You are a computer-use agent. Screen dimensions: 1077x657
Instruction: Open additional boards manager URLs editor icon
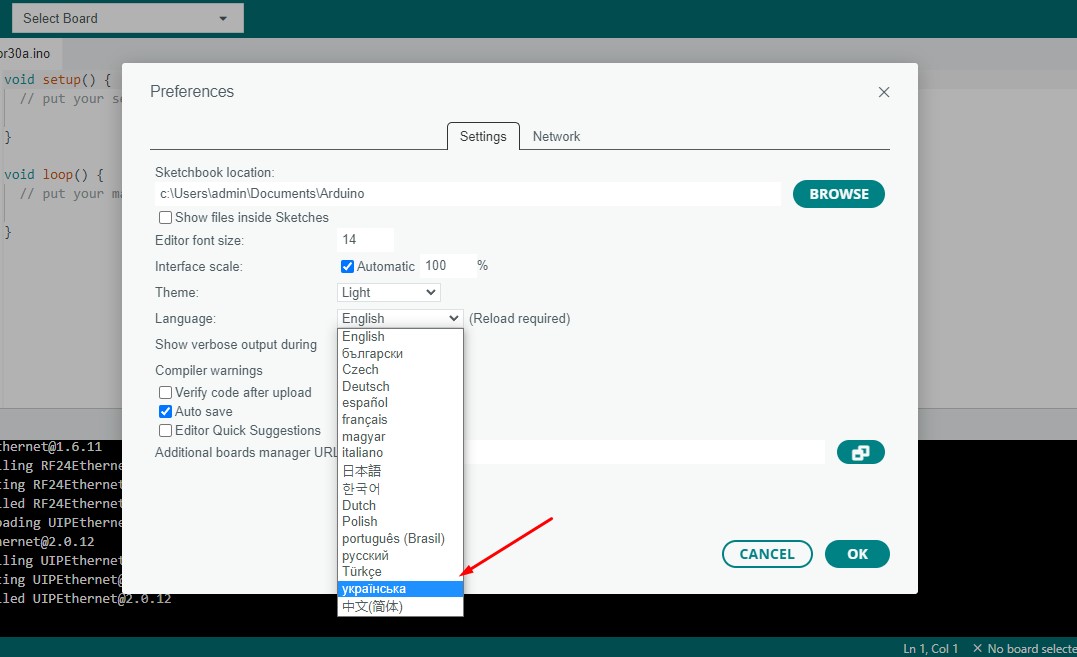click(x=860, y=452)
